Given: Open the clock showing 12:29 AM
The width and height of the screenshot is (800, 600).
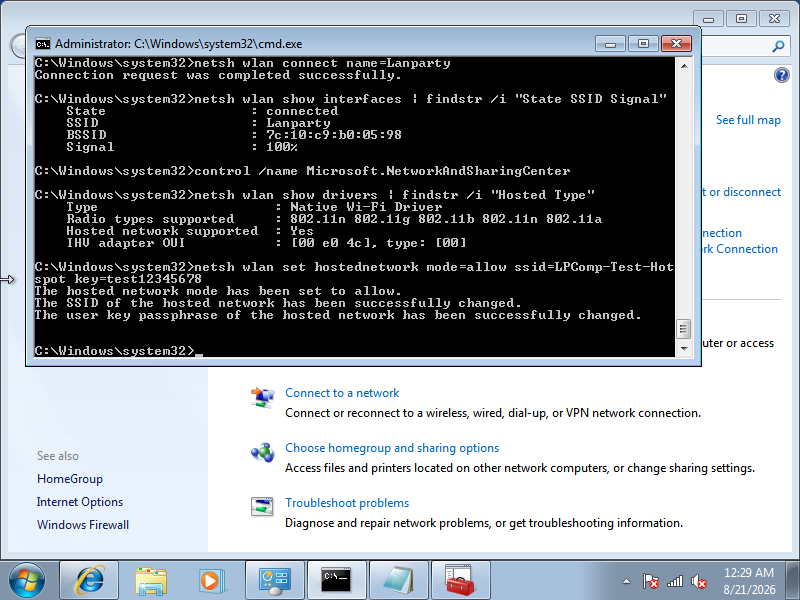Looking at the screenshot, I should (x=749, y=581).
